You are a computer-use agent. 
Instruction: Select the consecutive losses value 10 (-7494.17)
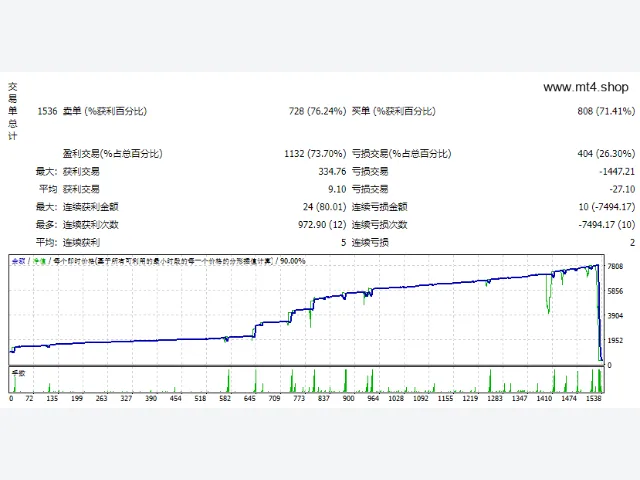[607, 207]
